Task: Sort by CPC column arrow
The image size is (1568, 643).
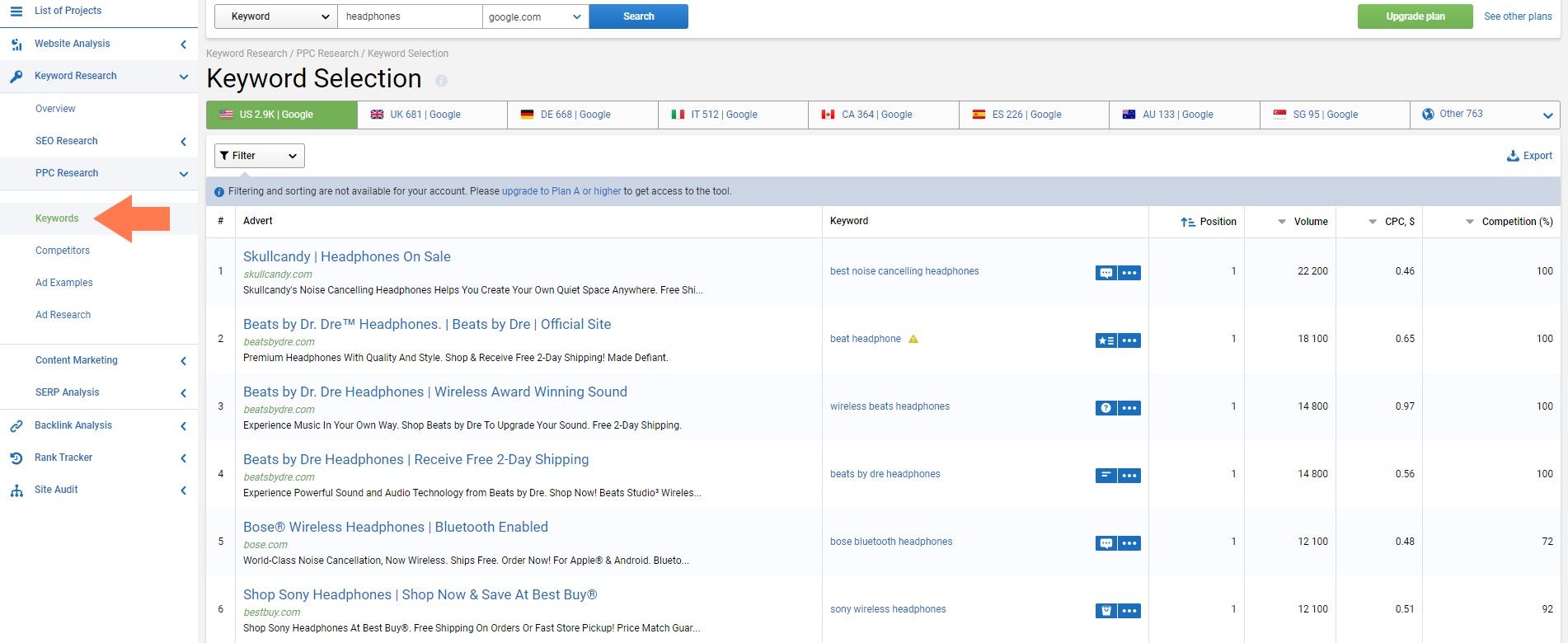Action: tap(1373, 222)
